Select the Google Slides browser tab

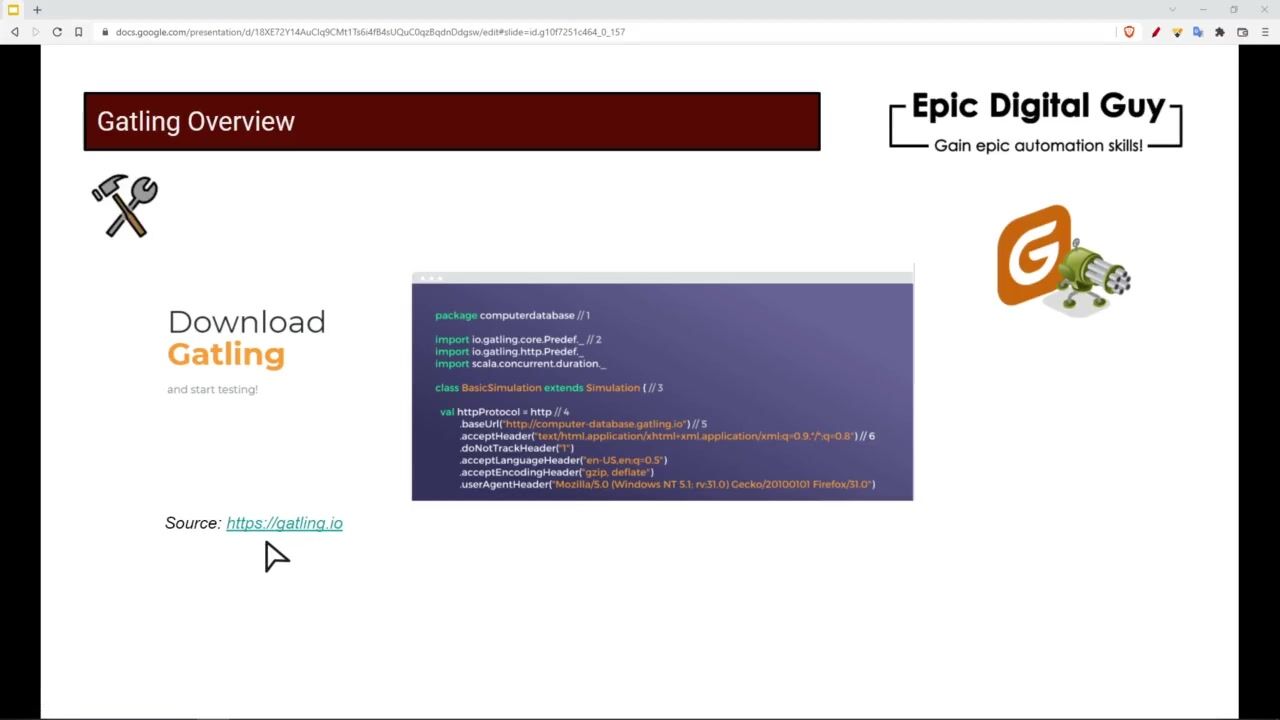[13, 10]
